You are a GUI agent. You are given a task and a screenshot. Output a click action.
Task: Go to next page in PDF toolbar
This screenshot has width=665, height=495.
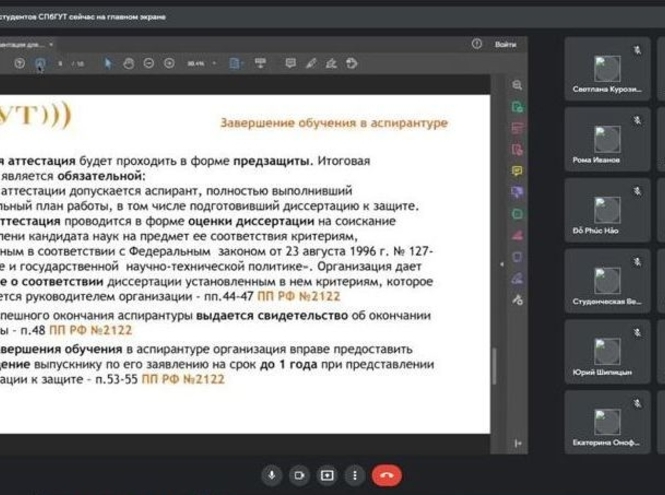[x=40, y=64]
